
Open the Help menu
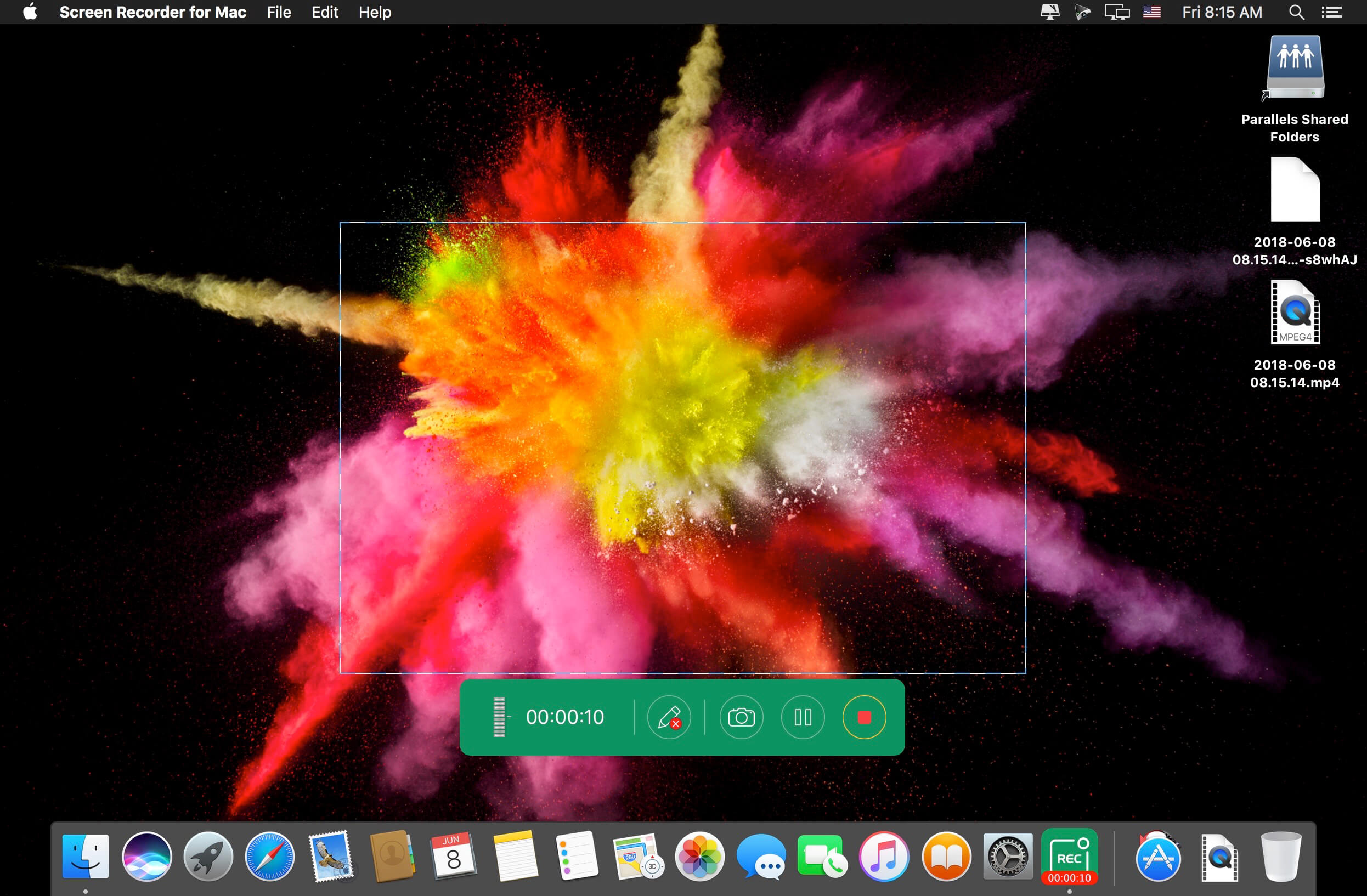point(375,12)
